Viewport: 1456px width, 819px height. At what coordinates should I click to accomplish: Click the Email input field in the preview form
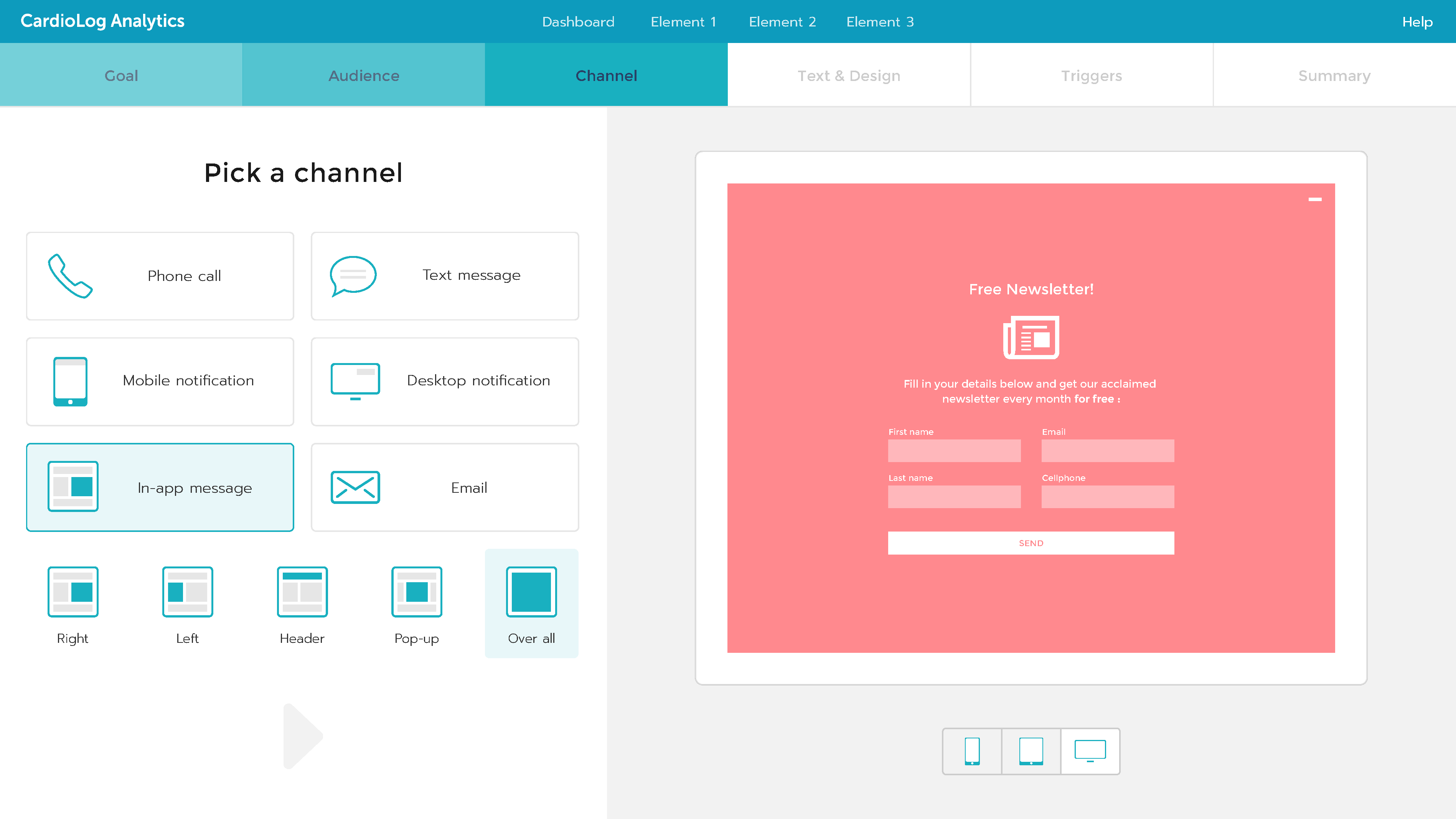click(x=1108, y=451)
